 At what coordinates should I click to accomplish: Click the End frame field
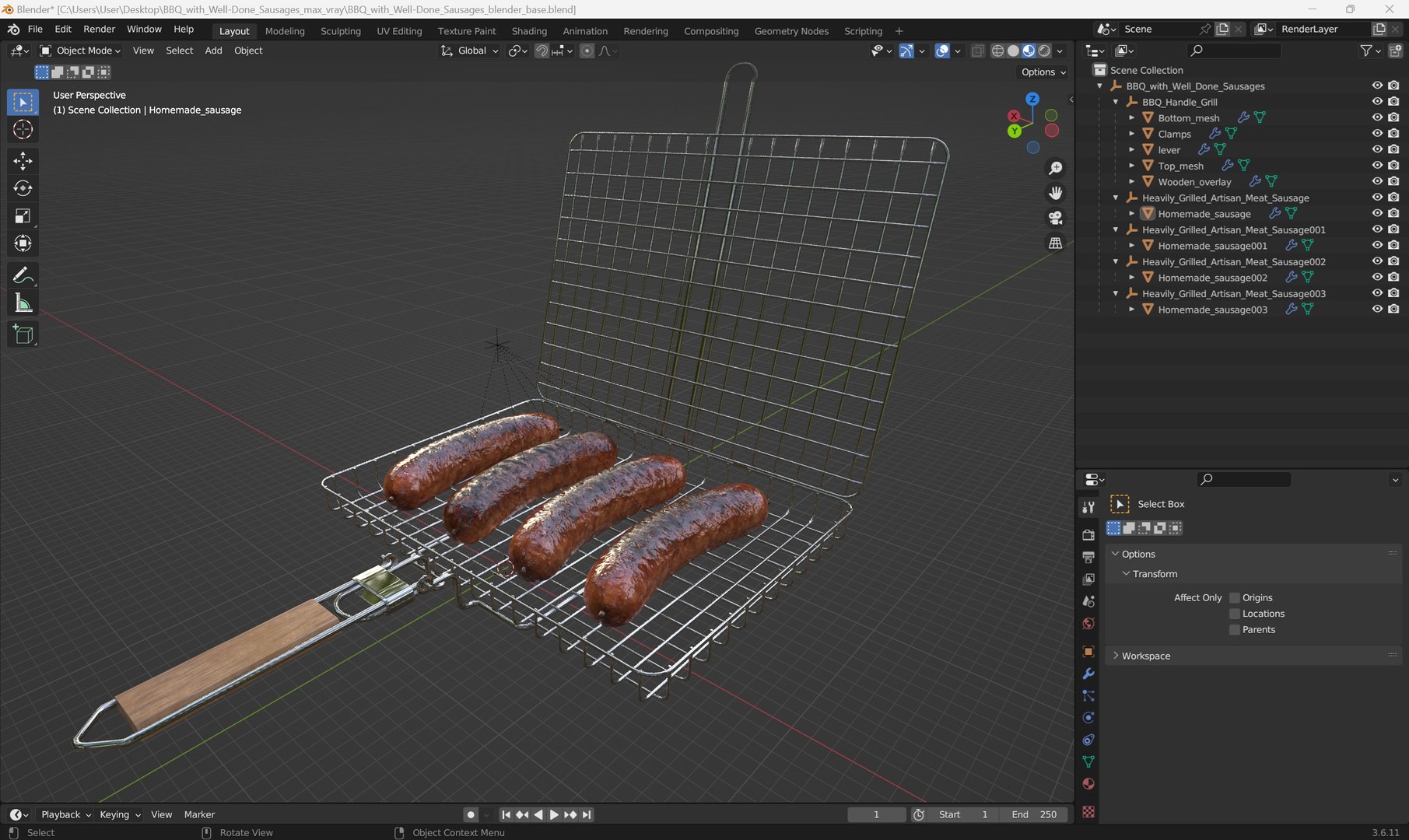[1034, 814]
